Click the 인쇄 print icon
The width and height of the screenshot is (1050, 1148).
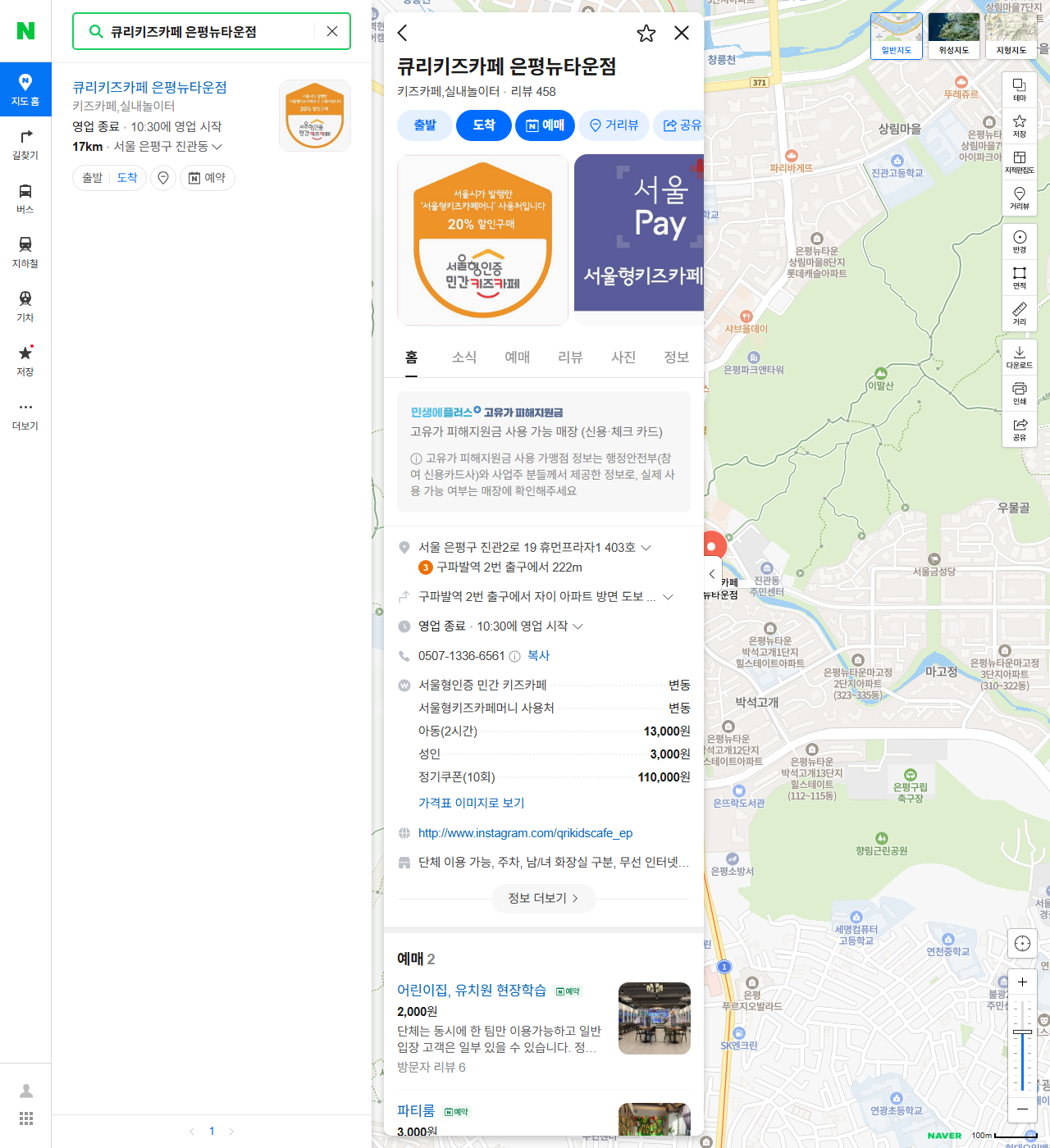point(1020,393)
